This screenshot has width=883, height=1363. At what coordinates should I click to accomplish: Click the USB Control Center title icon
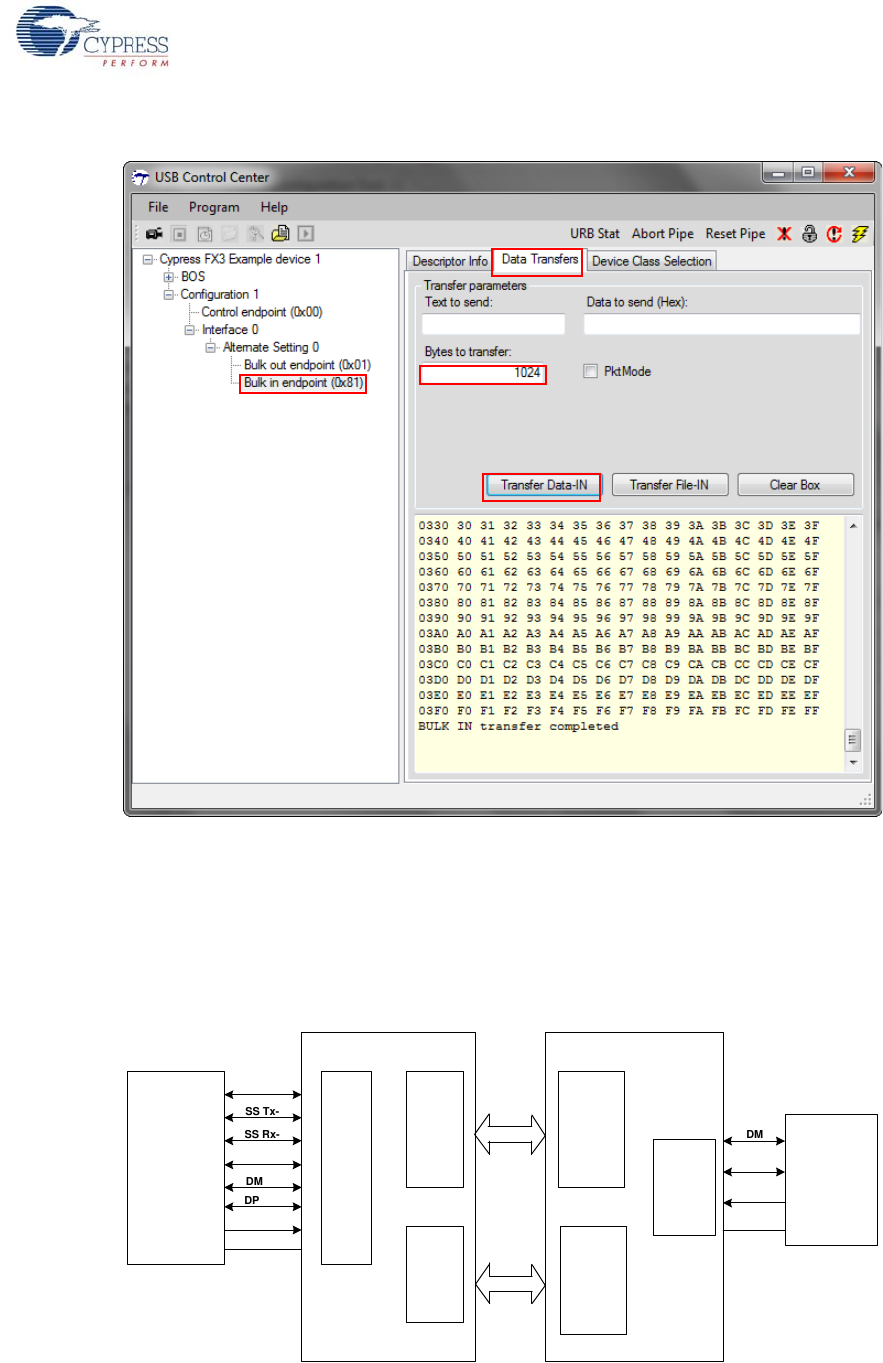[142, 178]
